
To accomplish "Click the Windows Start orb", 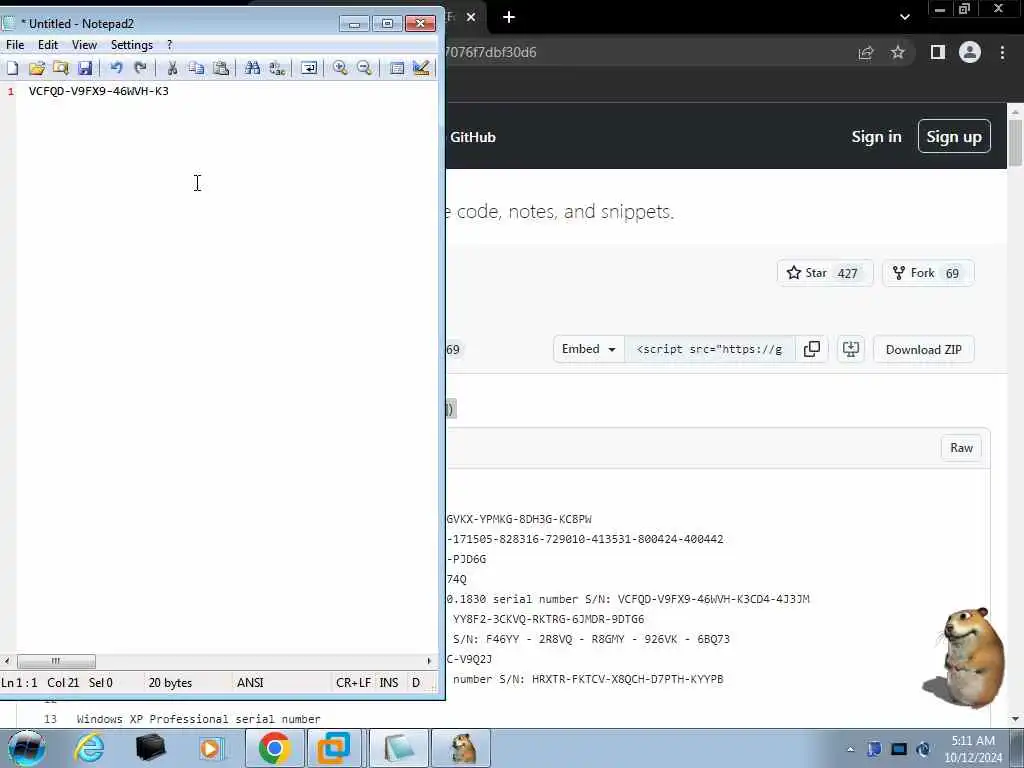I will coord(26,748).
